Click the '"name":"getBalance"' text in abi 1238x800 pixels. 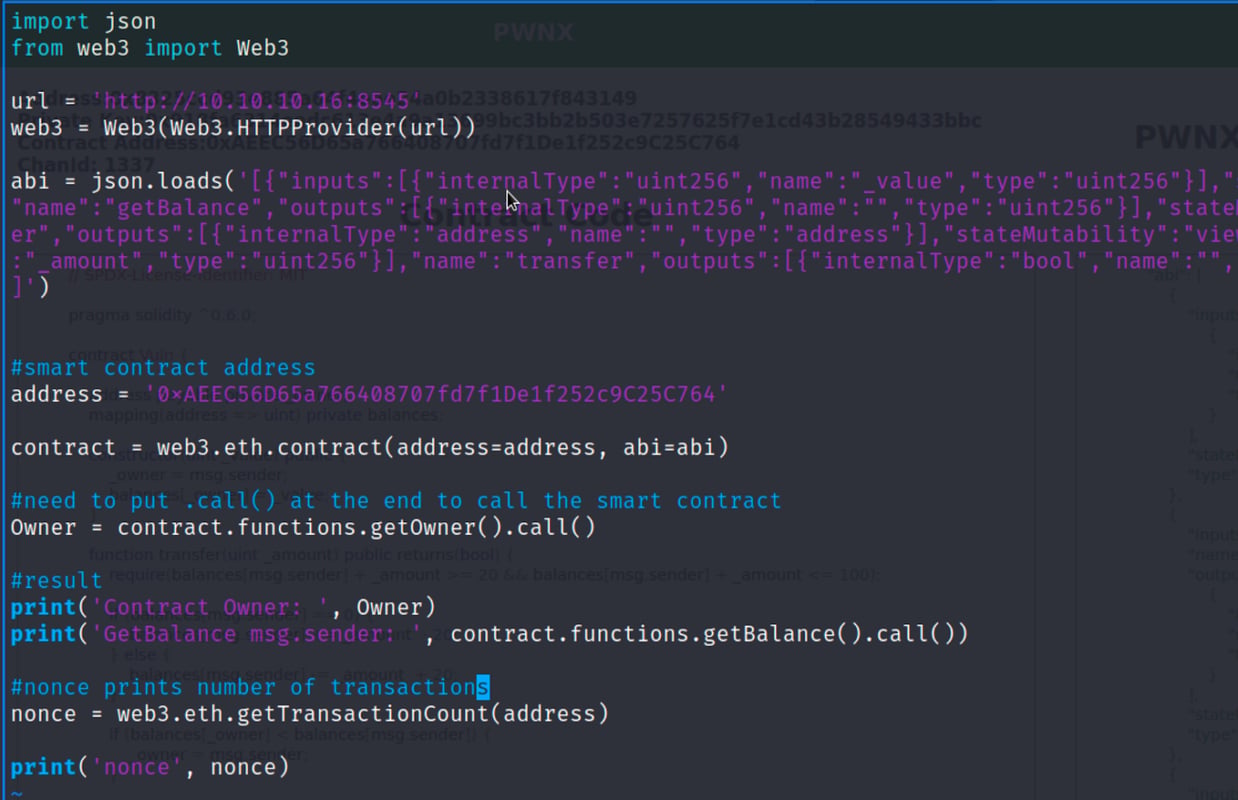point(144,208)
